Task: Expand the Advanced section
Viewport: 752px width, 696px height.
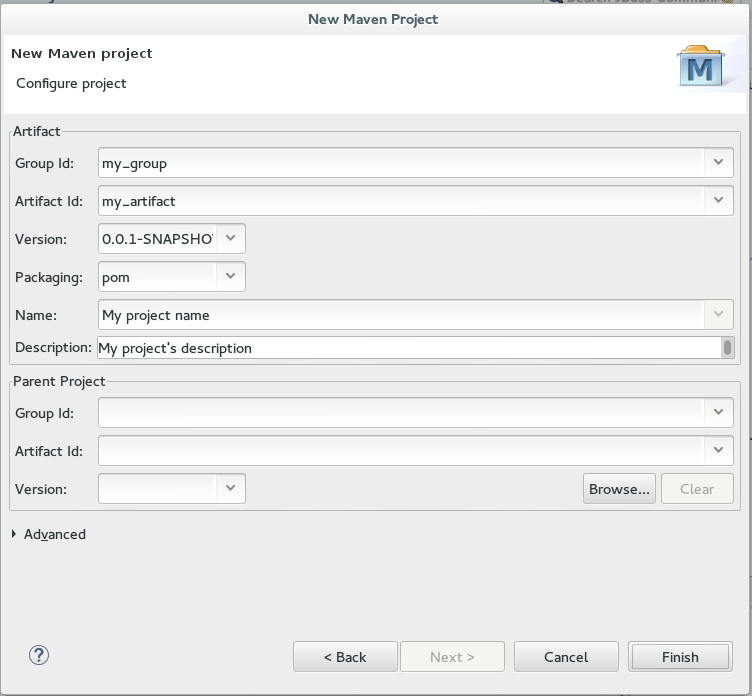Action: pyautogui.click(x=48, y=534)
